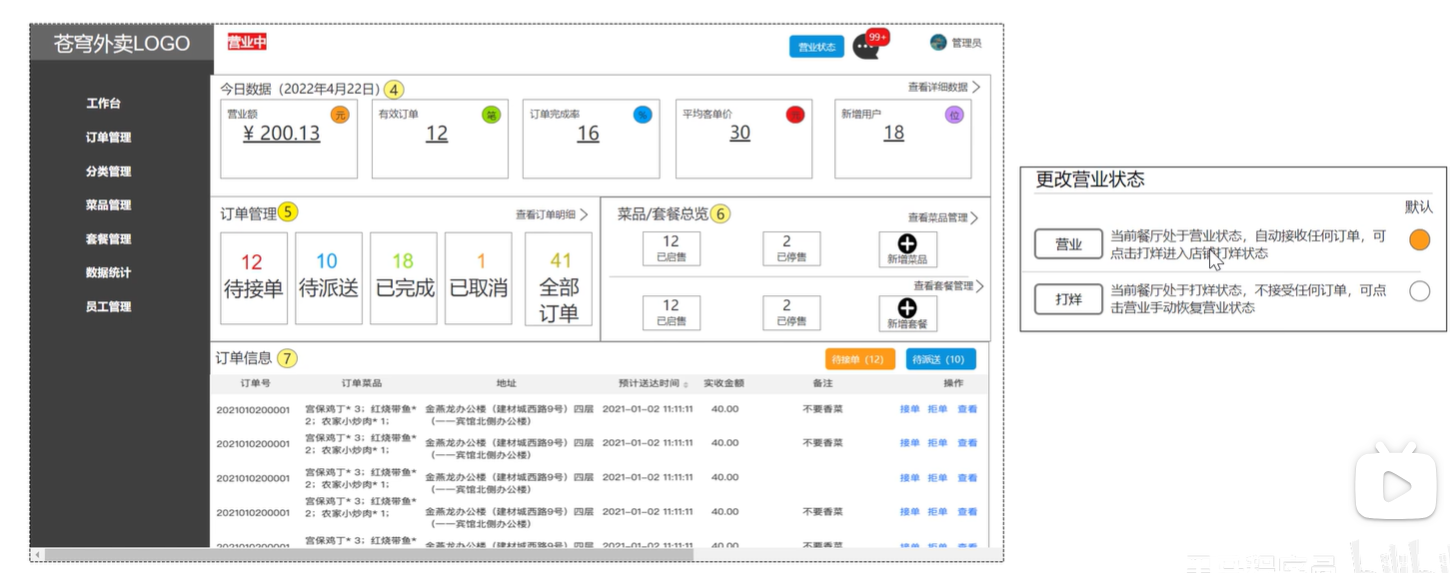1450x573 pixels.
Task: Click the orange 元 badge on 营业额
Action: pos(340,115)
